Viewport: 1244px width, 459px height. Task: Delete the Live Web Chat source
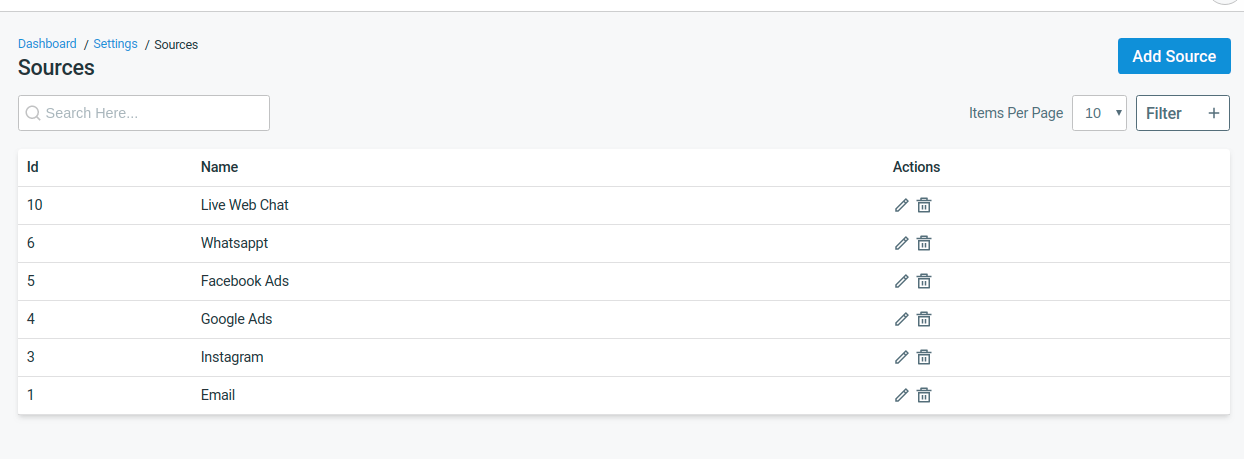(924, 205)
